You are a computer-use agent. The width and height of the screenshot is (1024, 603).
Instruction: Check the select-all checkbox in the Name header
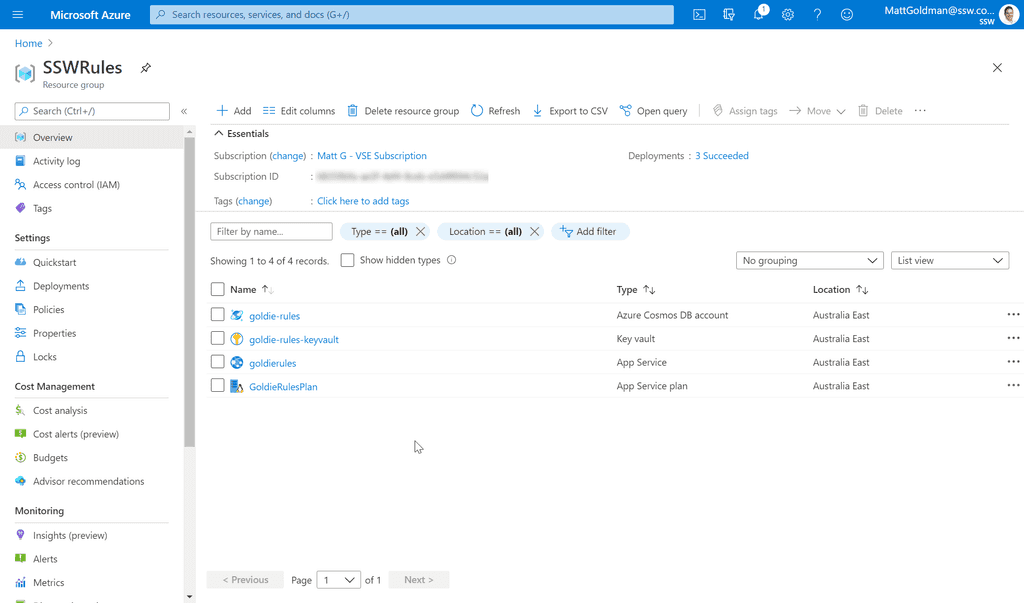[217, 289]
